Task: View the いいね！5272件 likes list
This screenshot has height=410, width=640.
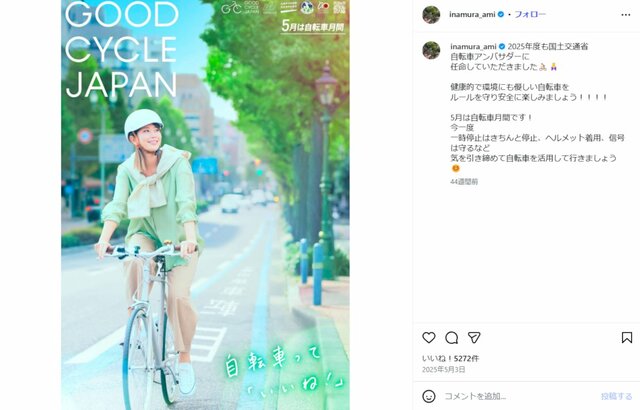Action: 450,358
